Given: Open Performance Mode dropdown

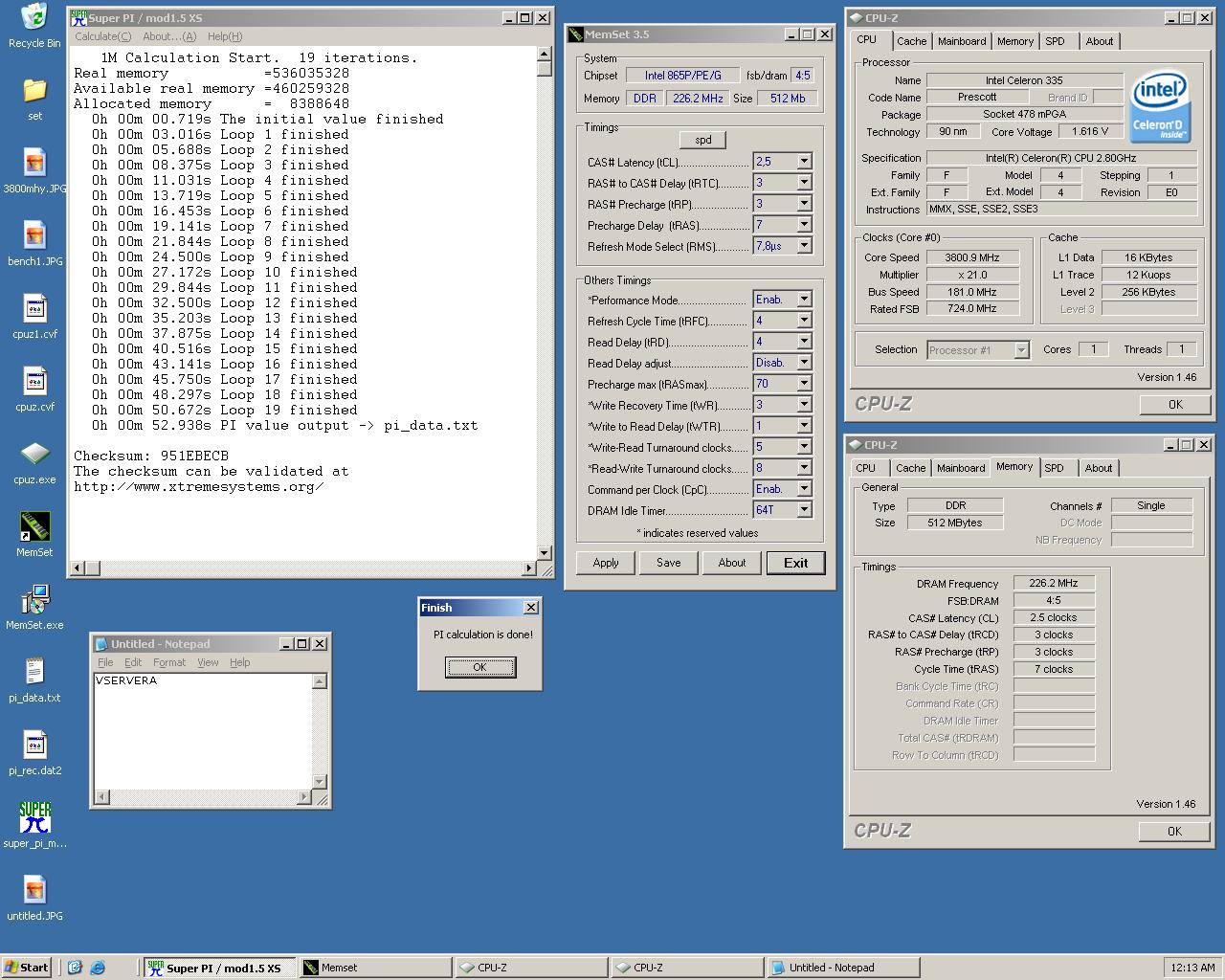Looking at the screenshot, I should [804, 300].
